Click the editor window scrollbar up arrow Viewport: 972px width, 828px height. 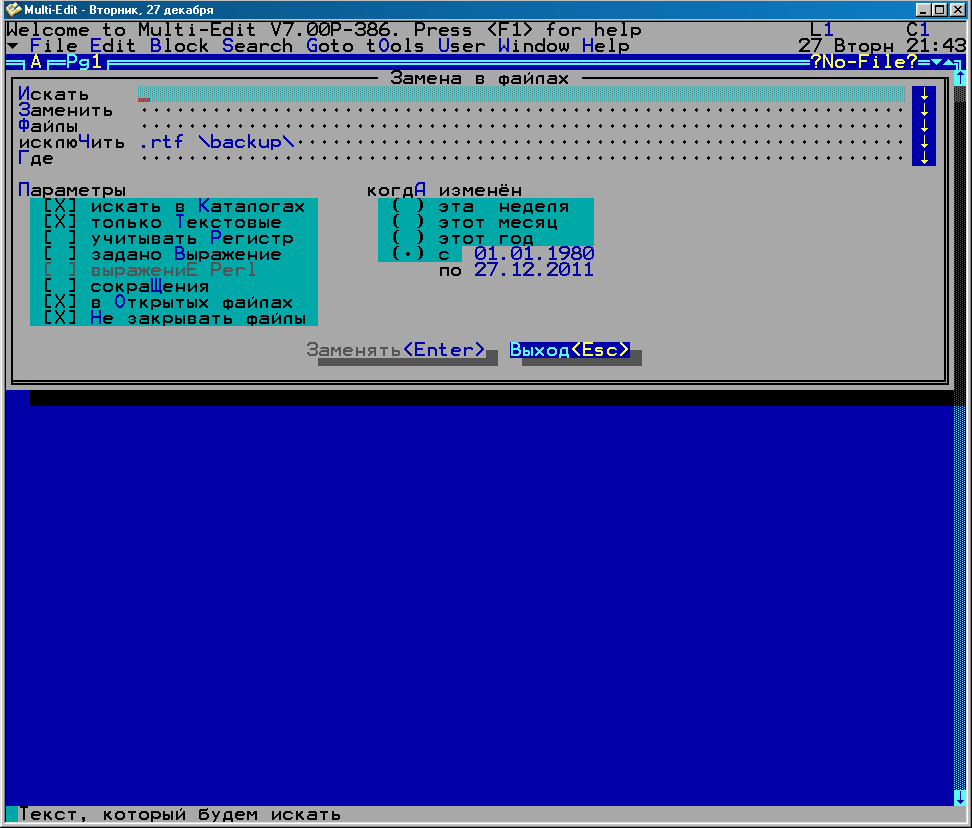(x=960, y=77)
